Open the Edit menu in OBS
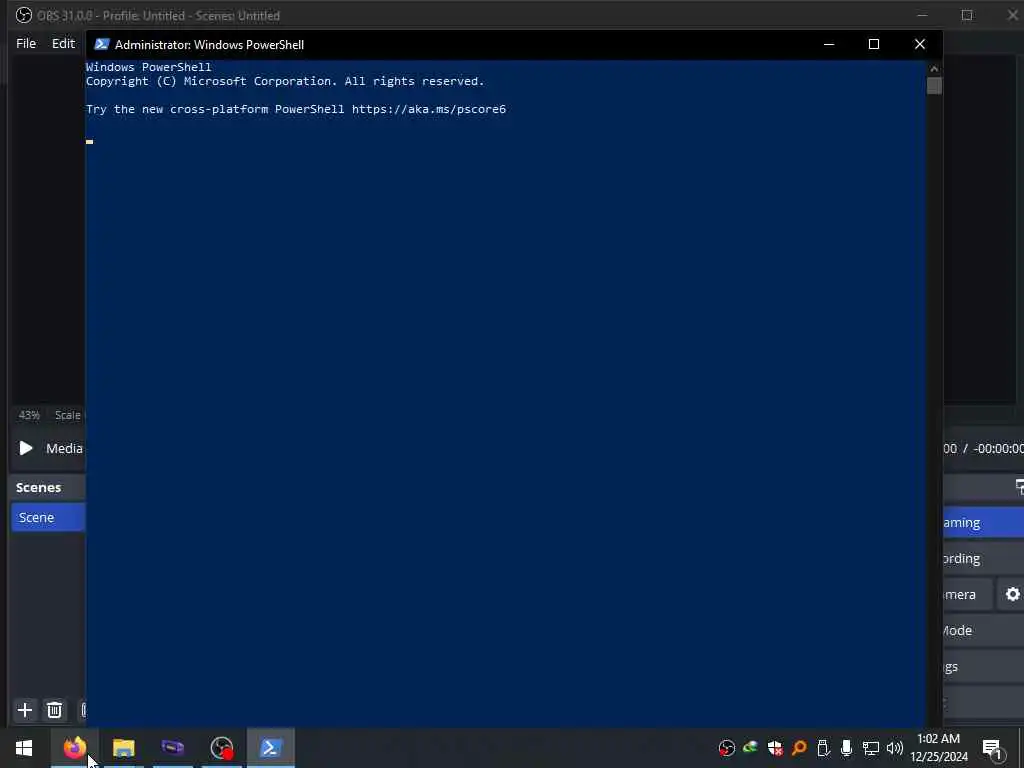 tap(63, 43)
